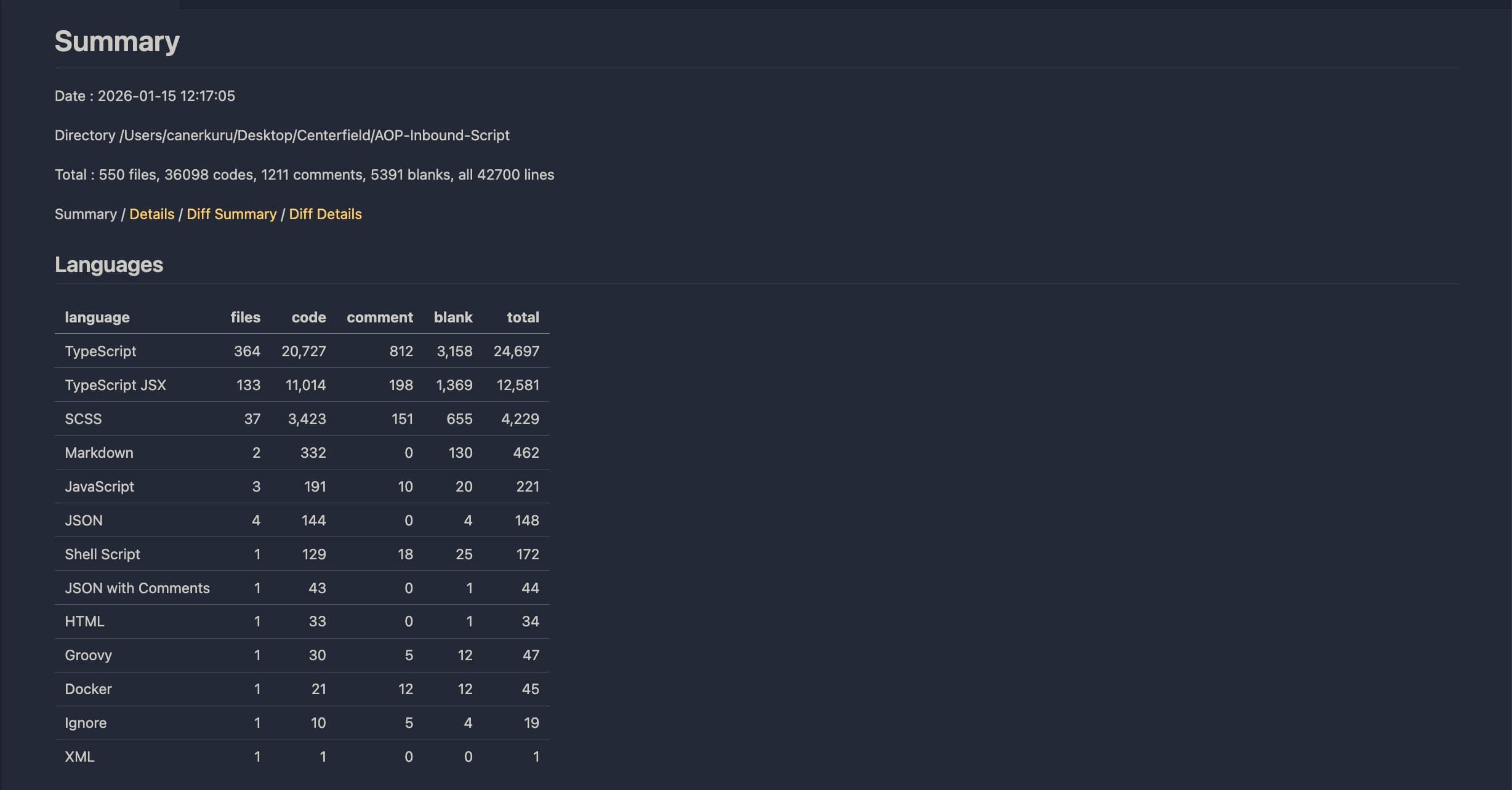Open the Details link
The width and height of the screenshot is (1512, 790).
click(x=151, y=214)
